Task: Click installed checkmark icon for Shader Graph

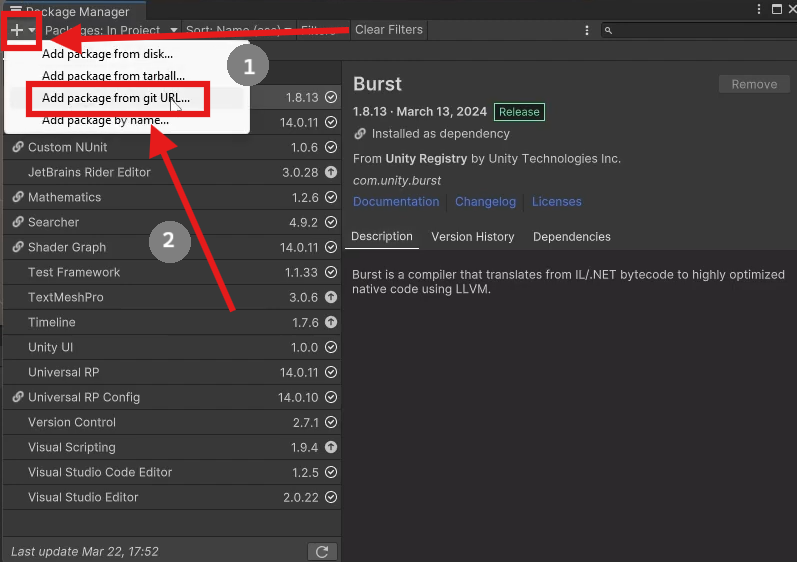Action: [331, 247]
